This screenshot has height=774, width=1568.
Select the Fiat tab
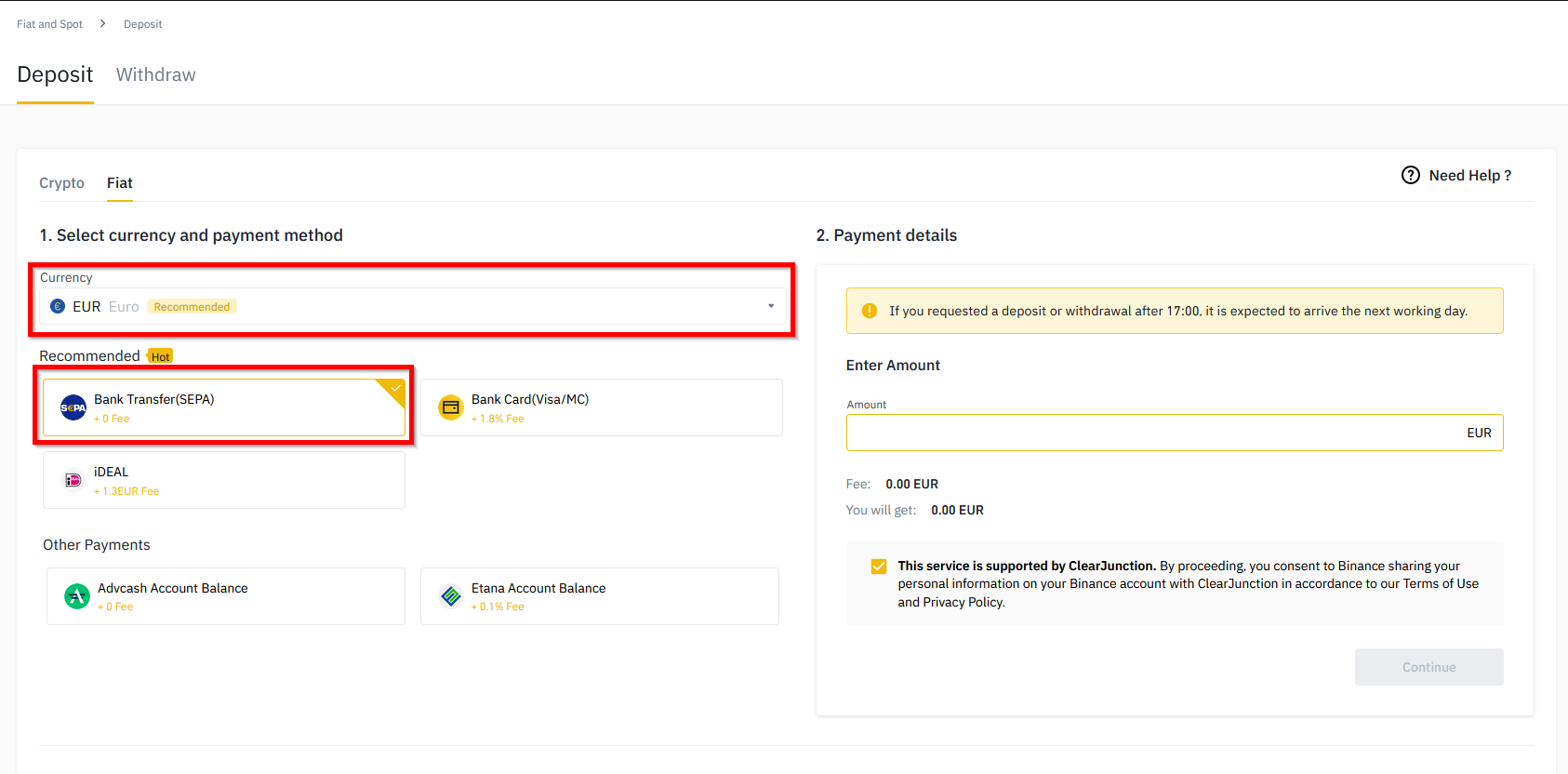tap(120, 183)
